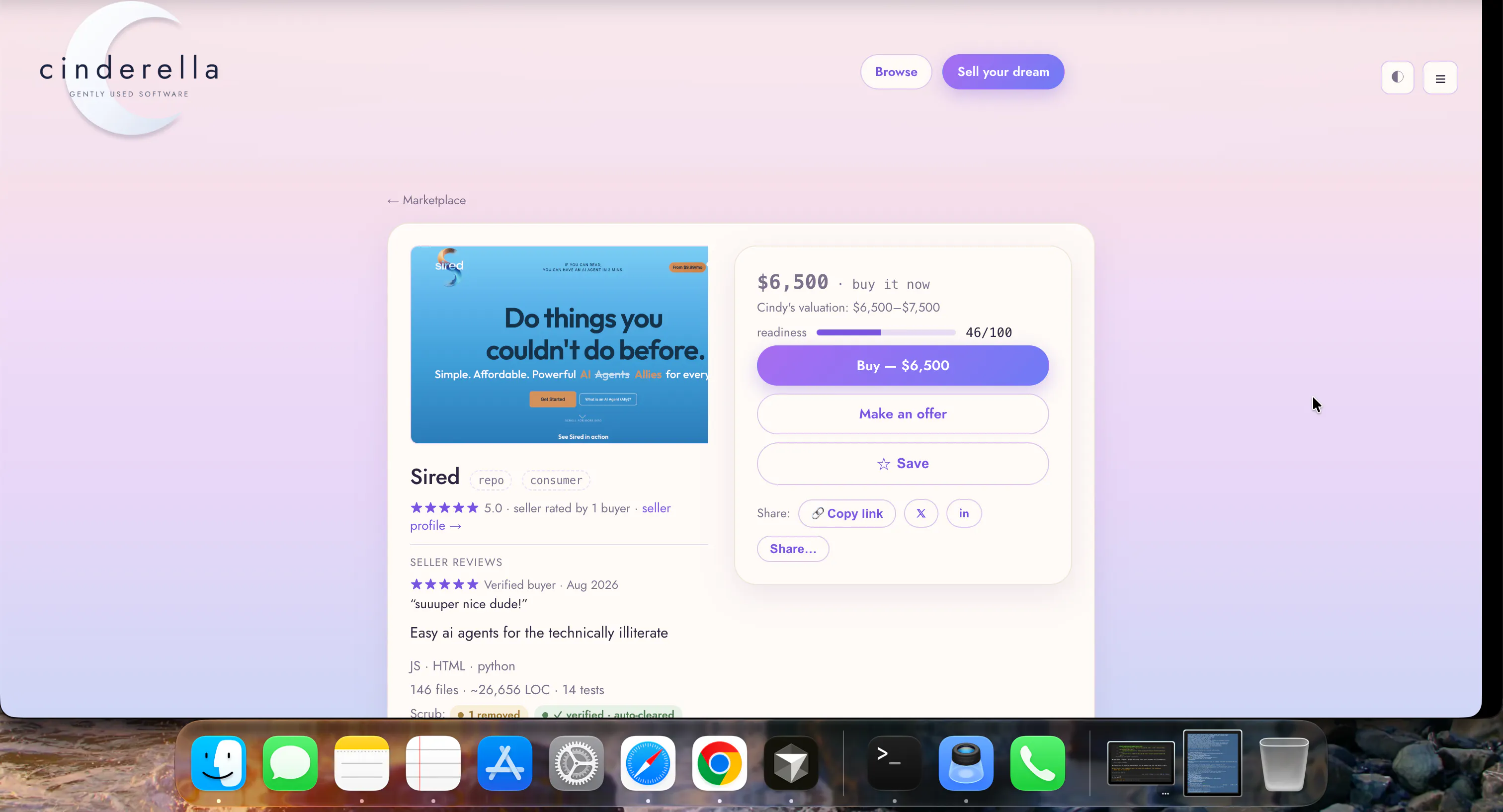Open Google Chrome from the Dock

(719, 763)
